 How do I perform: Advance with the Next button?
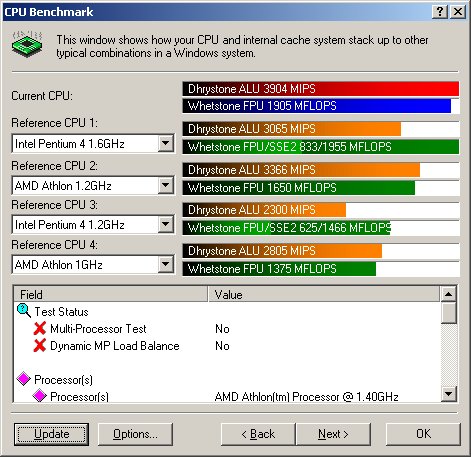pyautogui.click(x=333, y=434)
